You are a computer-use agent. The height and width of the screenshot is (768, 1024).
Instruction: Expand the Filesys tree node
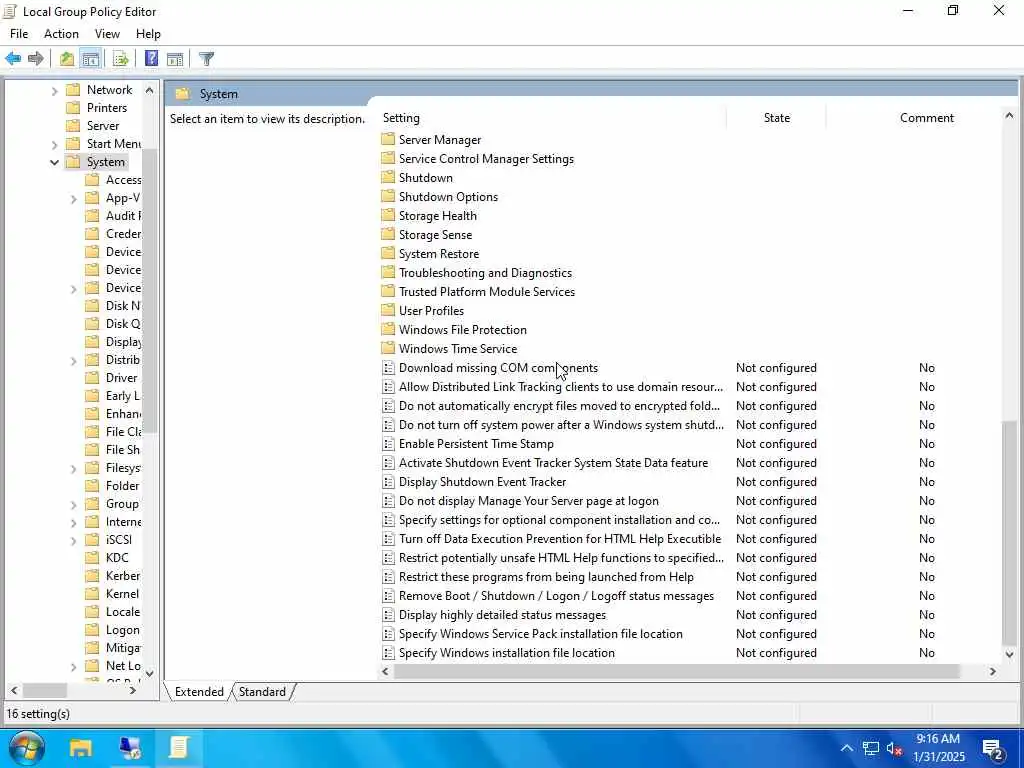click(74, 468)
